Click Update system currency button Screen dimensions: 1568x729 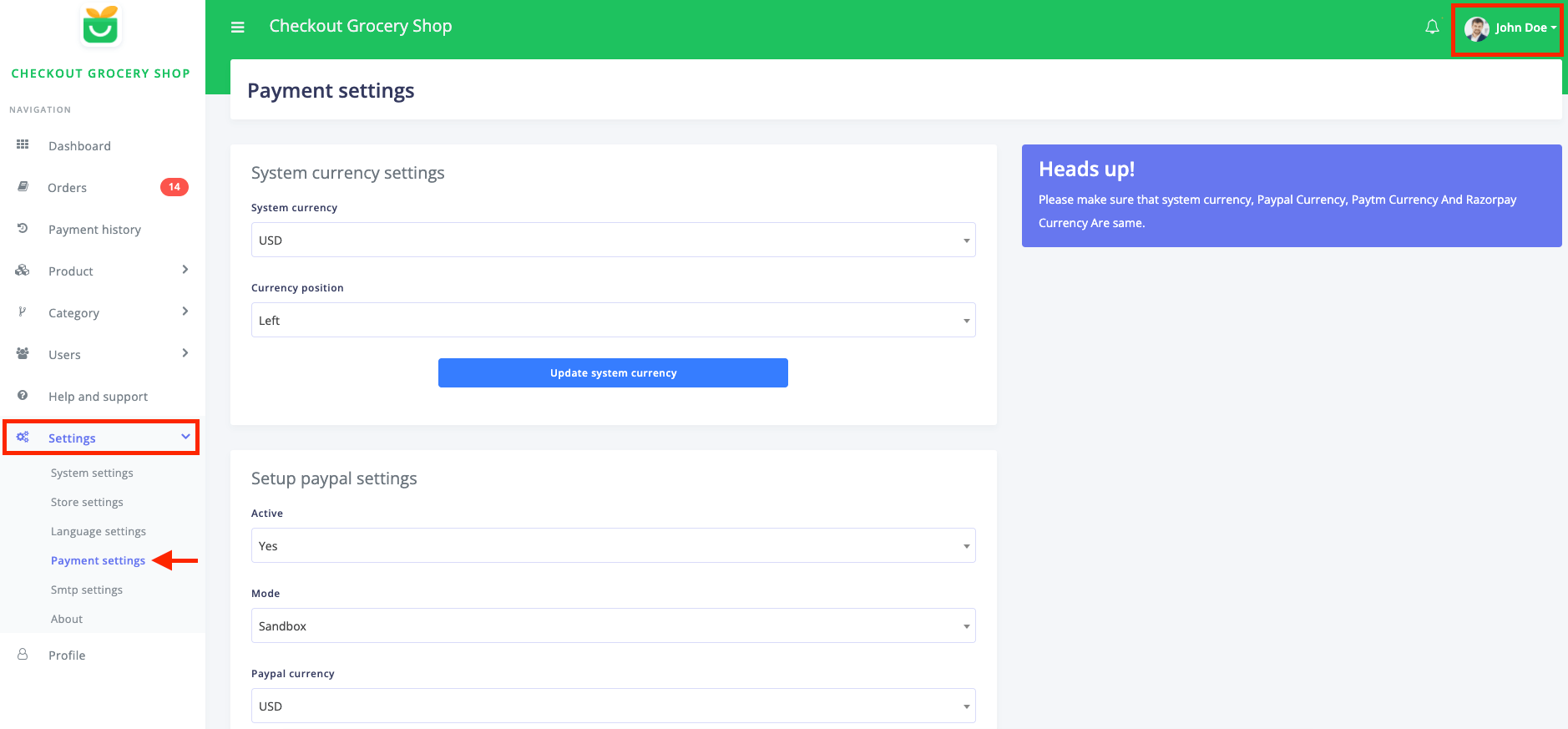613,372
